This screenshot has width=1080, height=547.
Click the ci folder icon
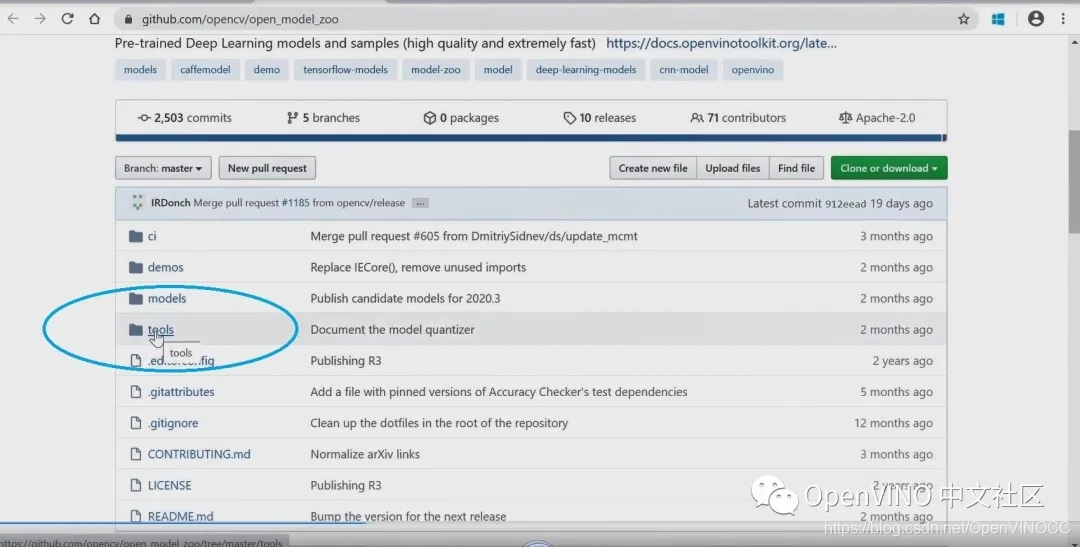136,236
